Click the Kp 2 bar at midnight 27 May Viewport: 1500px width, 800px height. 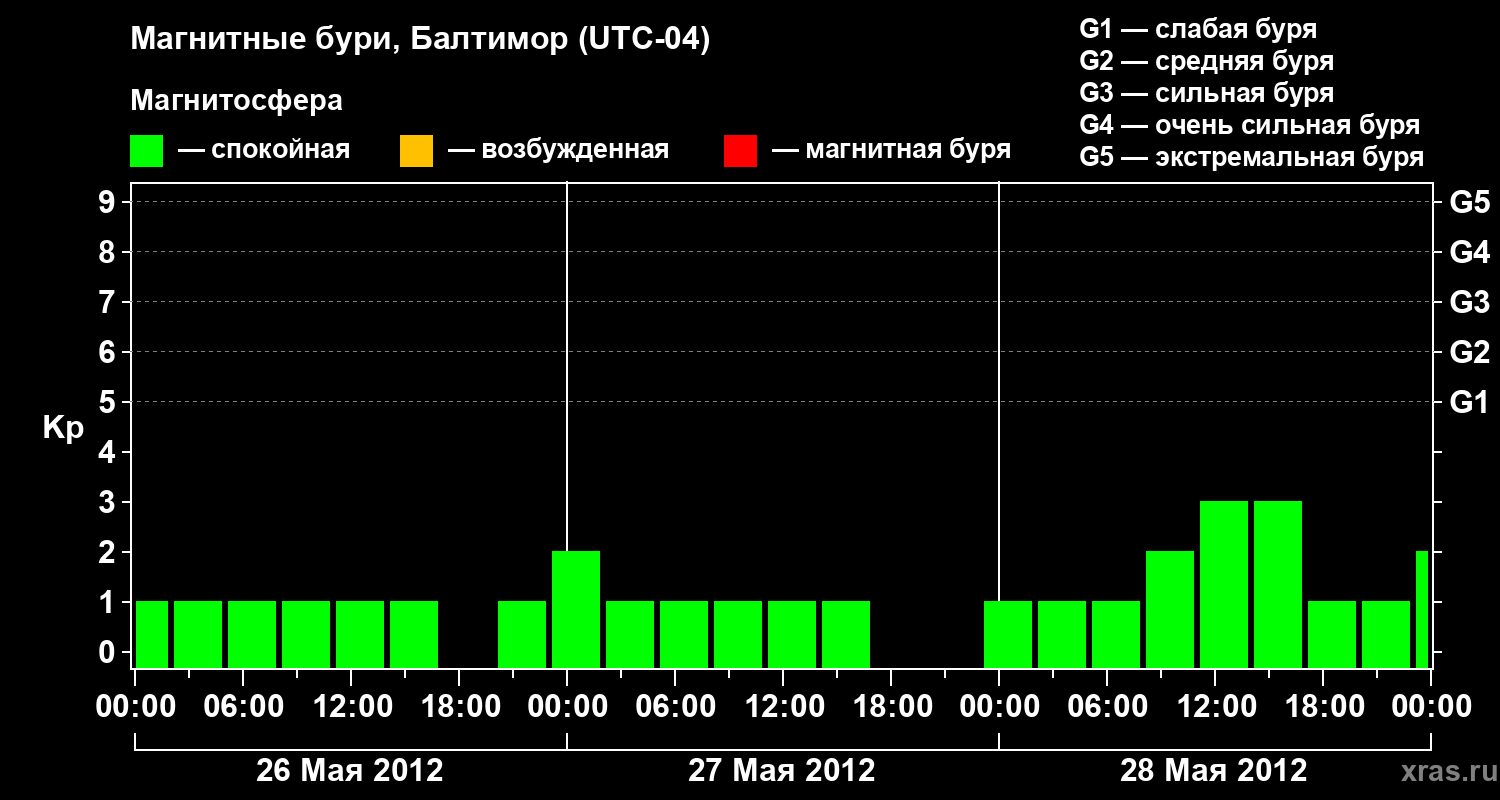coord(576,609)
